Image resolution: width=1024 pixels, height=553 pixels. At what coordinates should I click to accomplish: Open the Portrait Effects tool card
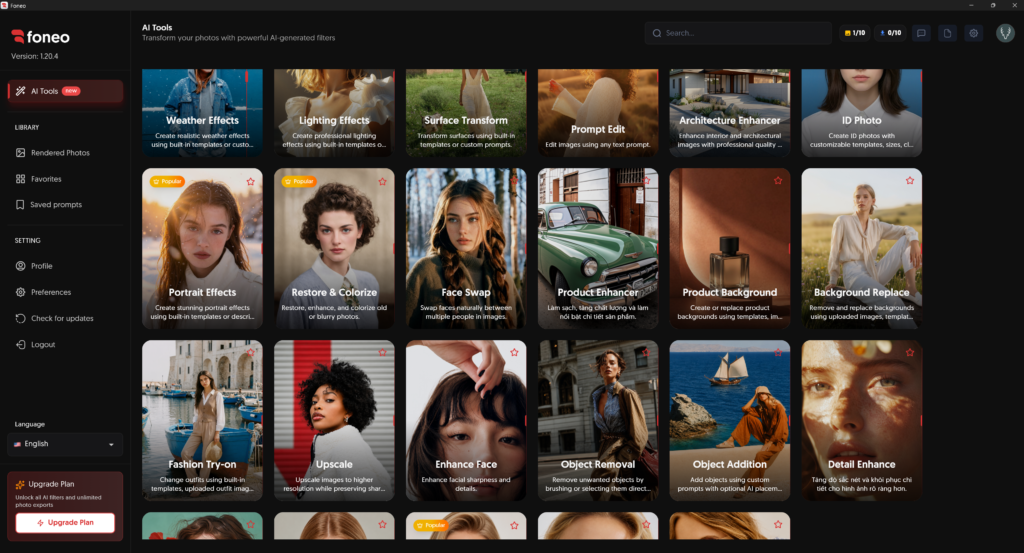pyautogui.click(x=202, y=249)
